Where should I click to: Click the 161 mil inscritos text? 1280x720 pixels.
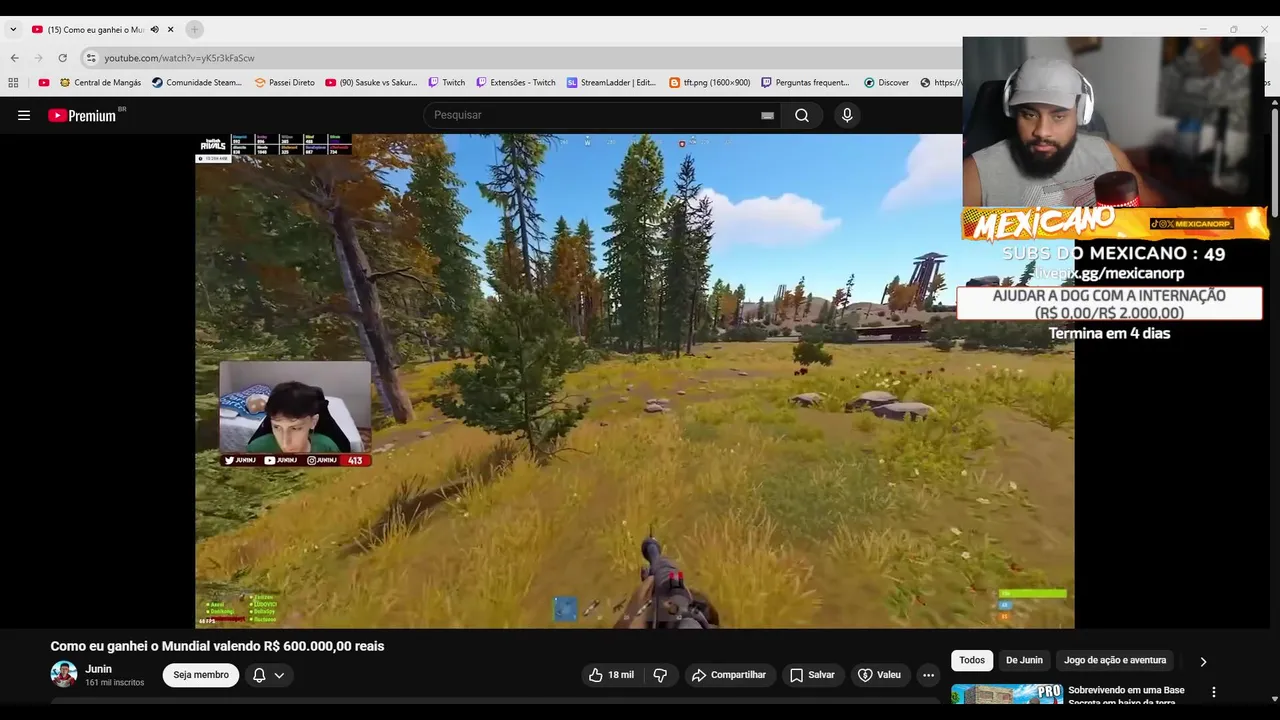point(115,683)
